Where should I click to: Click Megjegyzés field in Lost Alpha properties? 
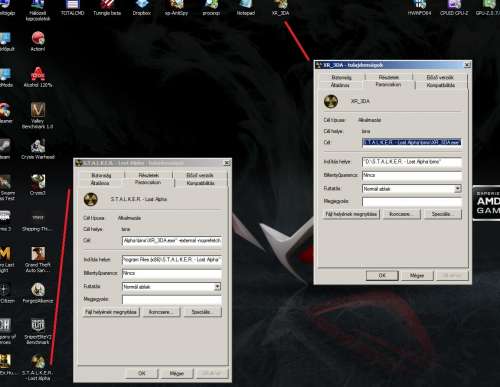(172, 300)
